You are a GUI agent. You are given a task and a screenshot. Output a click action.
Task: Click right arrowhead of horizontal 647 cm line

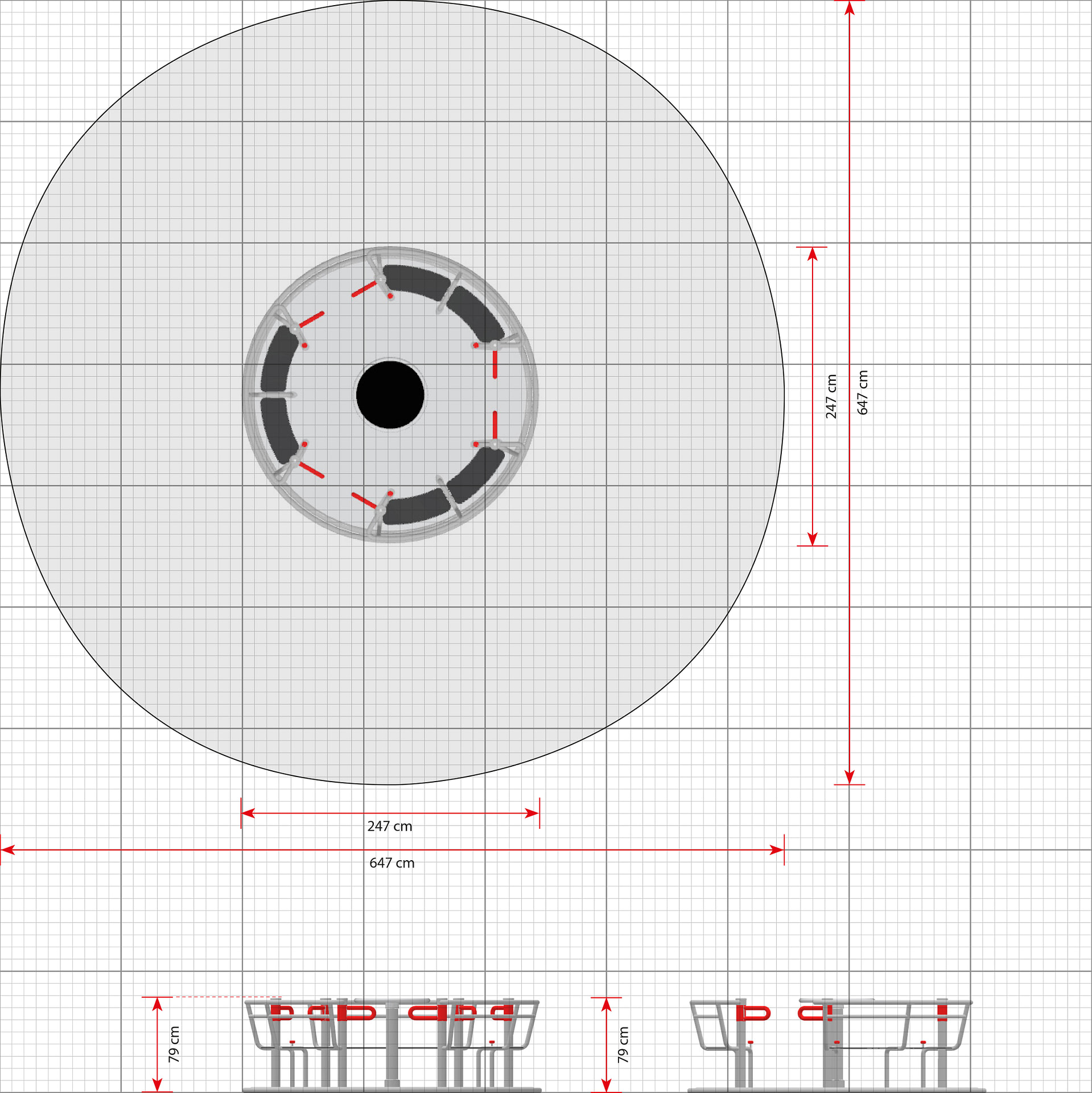[x=777, y=850]
